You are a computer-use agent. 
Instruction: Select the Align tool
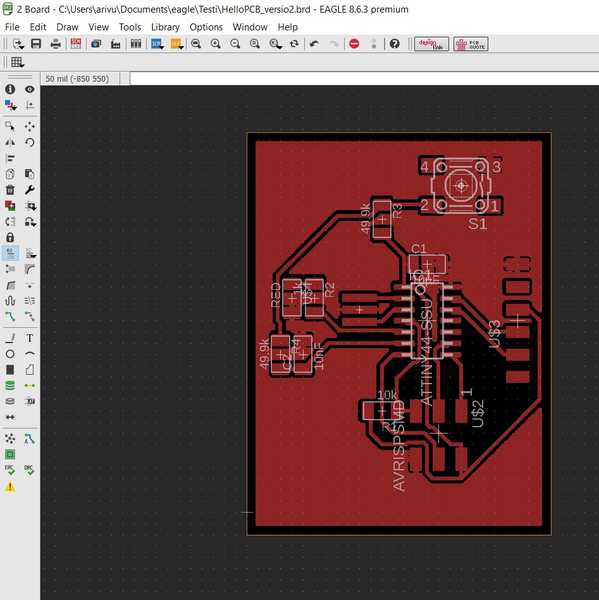coord(10,158)
